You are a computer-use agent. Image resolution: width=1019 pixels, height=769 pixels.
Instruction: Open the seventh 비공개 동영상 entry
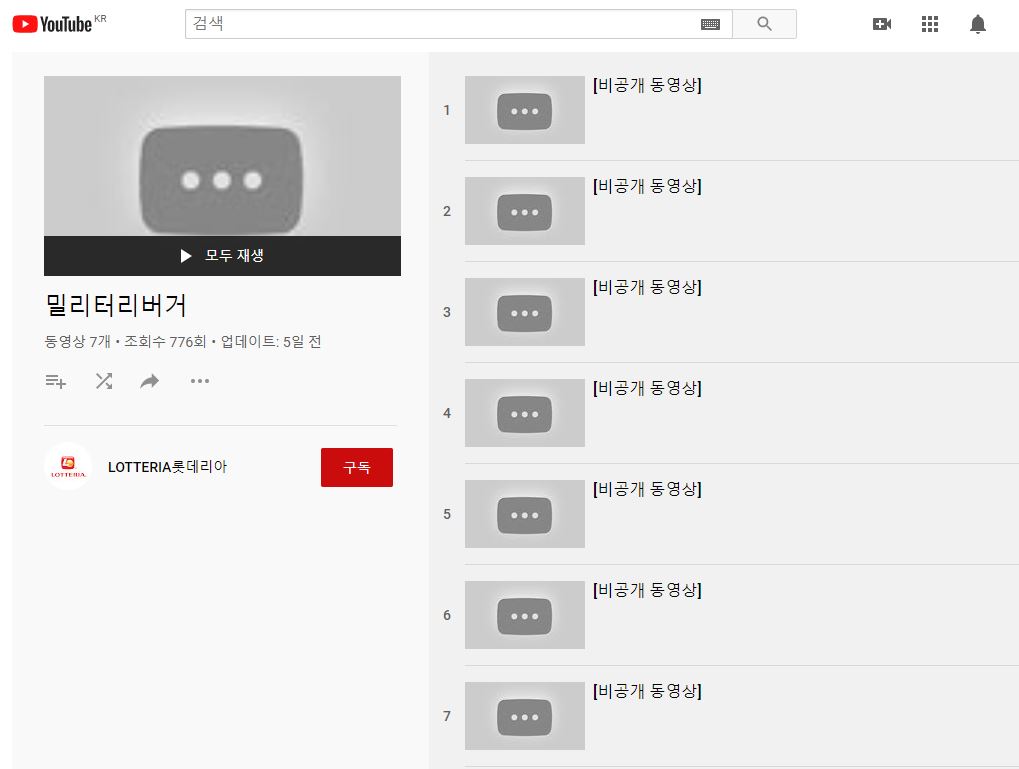pyautogui.click(x=647, y=692)
